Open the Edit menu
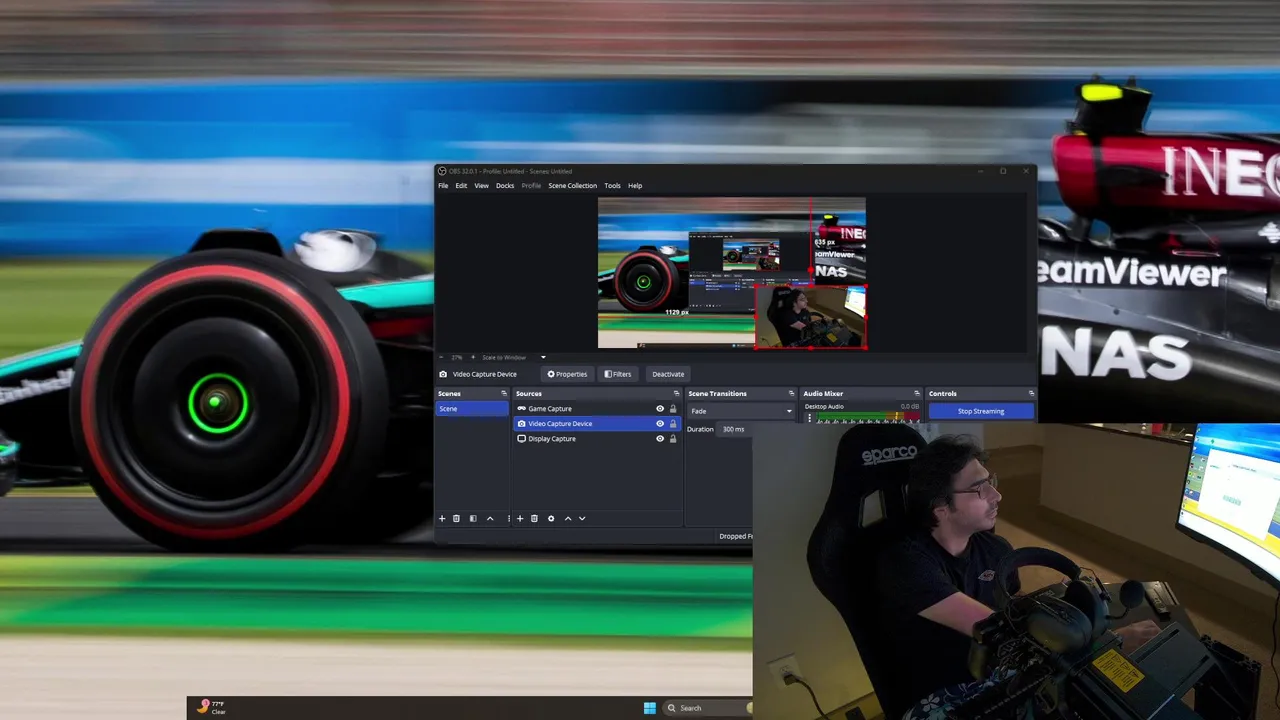Image resolution: width=1280 pixels, height=720 pixels. [x=461, y=185]
